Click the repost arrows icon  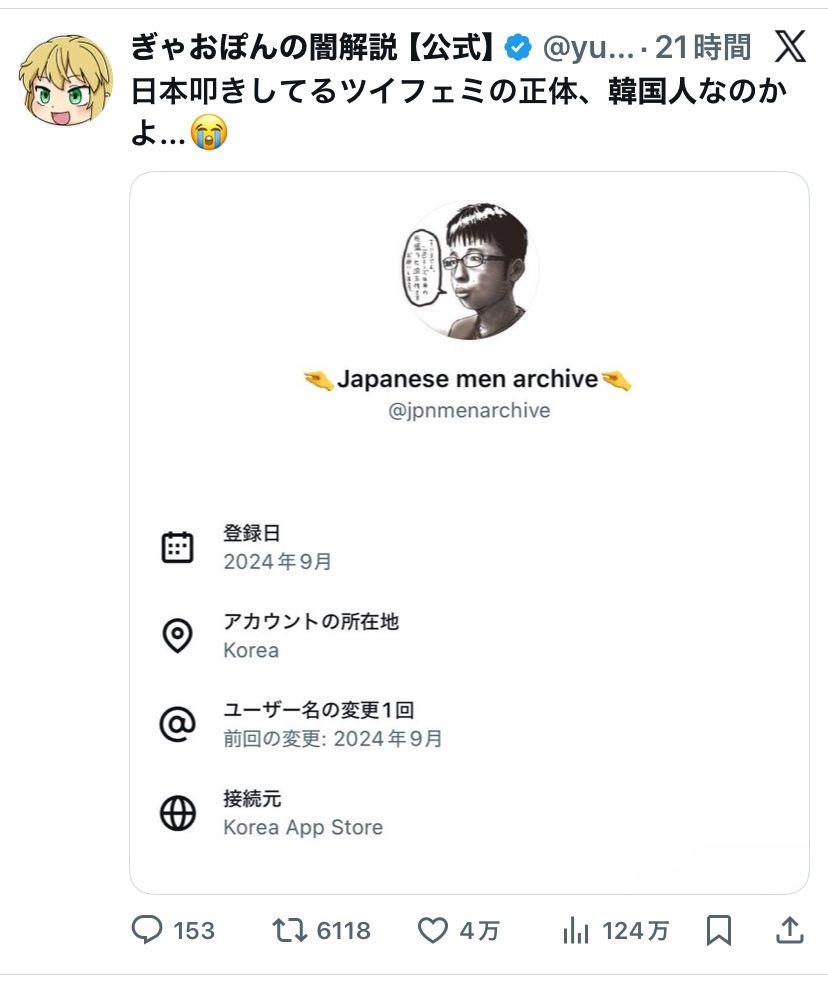[x=289, y=930]
